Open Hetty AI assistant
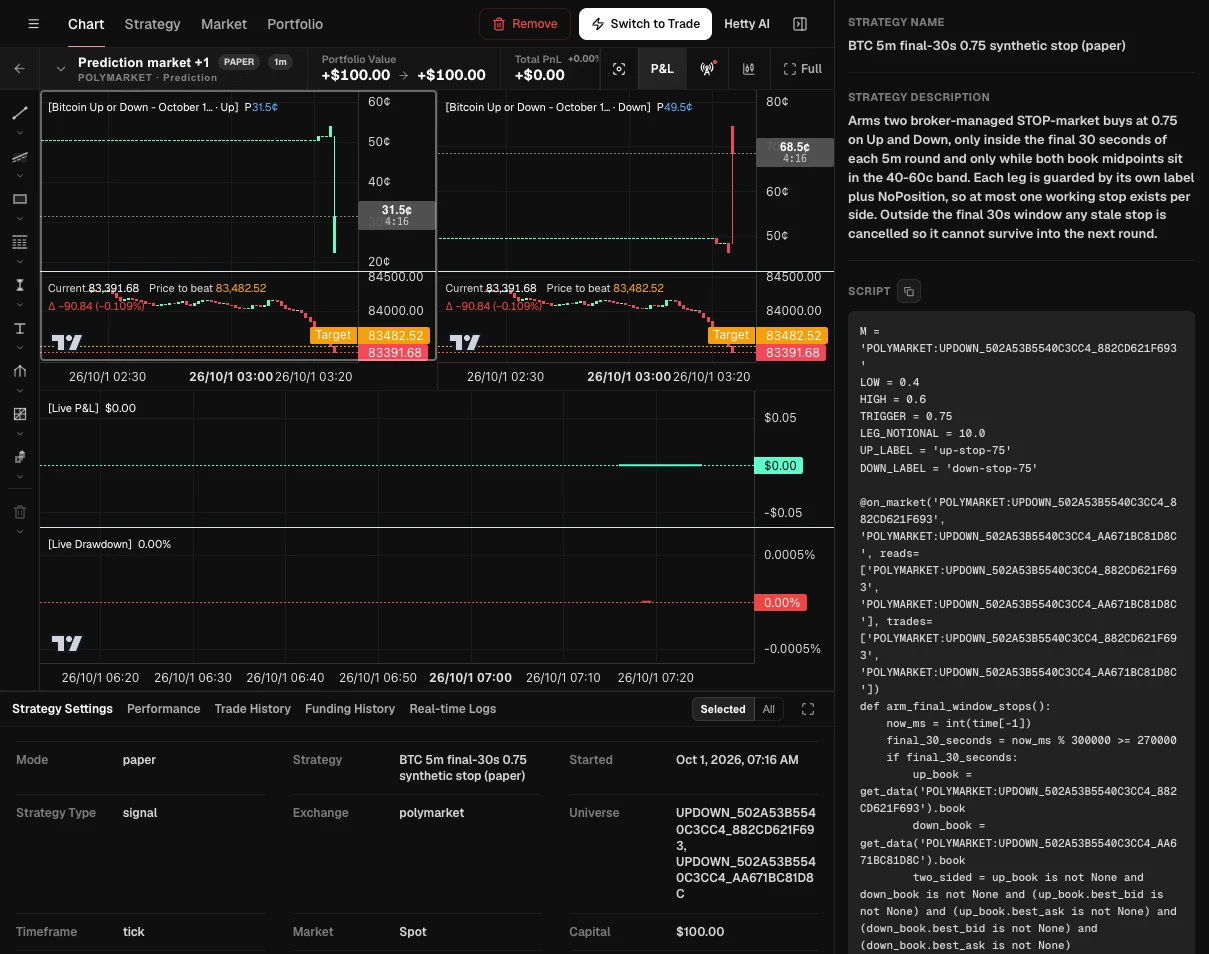Image resolution: width=1209 pixels, height=954 pixels. click(747, 24)
